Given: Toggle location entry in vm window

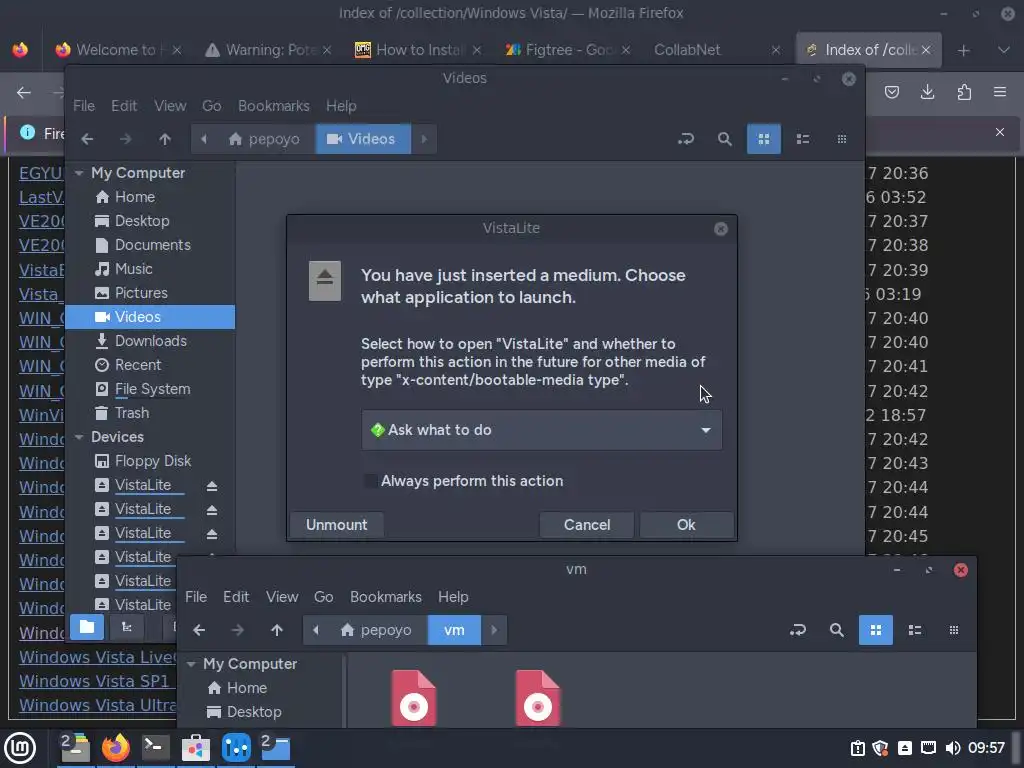Looking at the screenshot, I should [797, 630].
